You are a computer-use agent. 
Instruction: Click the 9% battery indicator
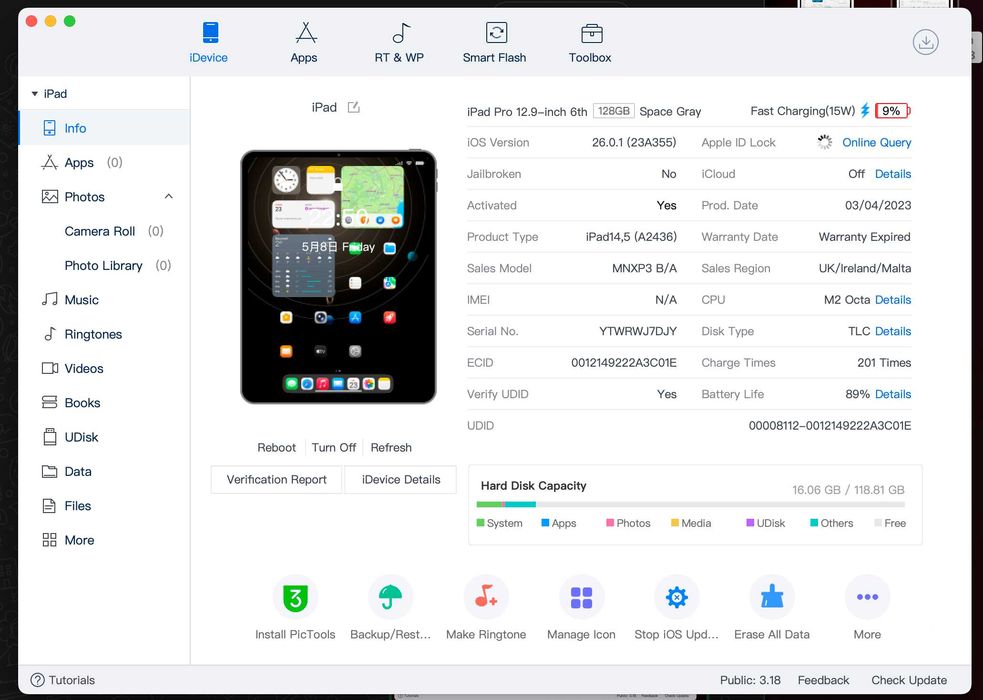893,111
